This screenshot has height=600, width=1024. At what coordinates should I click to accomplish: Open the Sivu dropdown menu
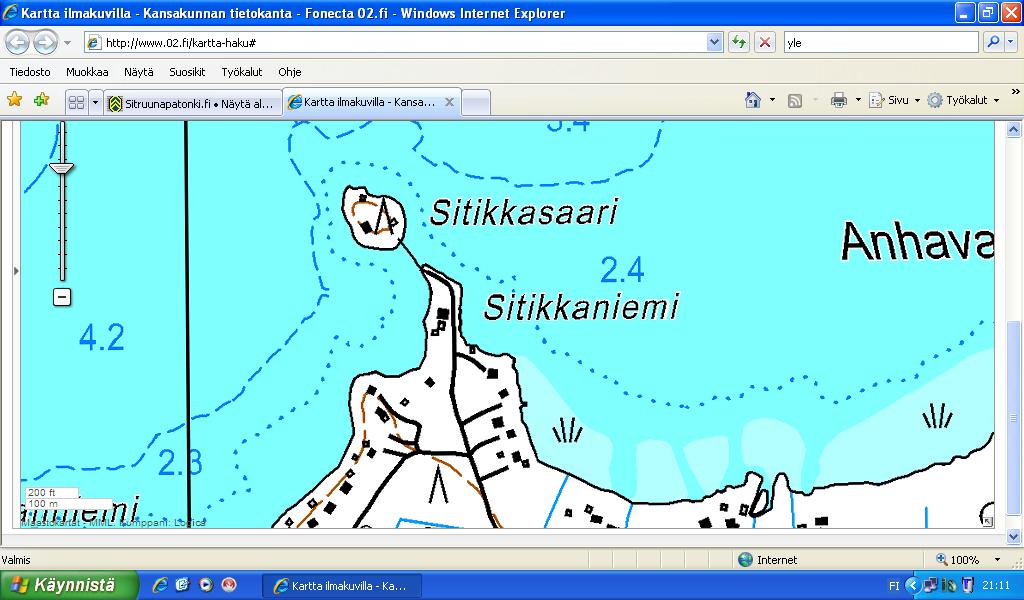click(895, 100)
